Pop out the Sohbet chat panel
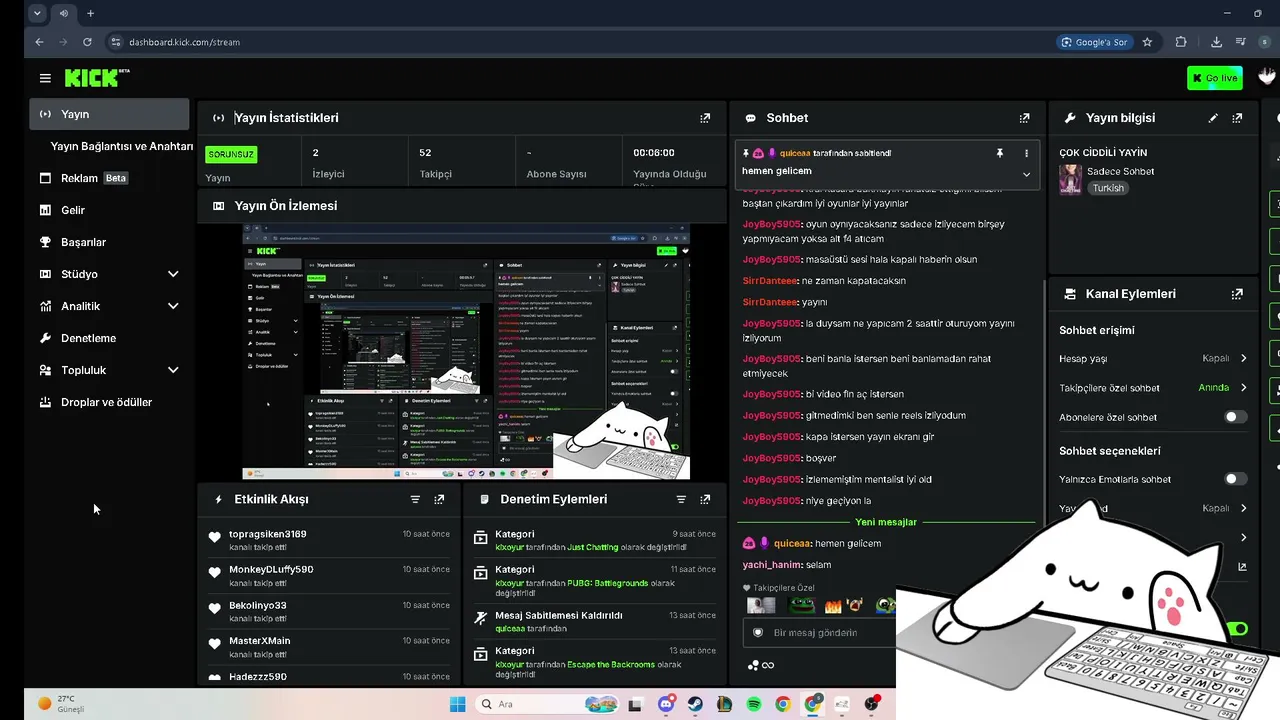This screenshot has height=720, width=1280. [1024, 118]
